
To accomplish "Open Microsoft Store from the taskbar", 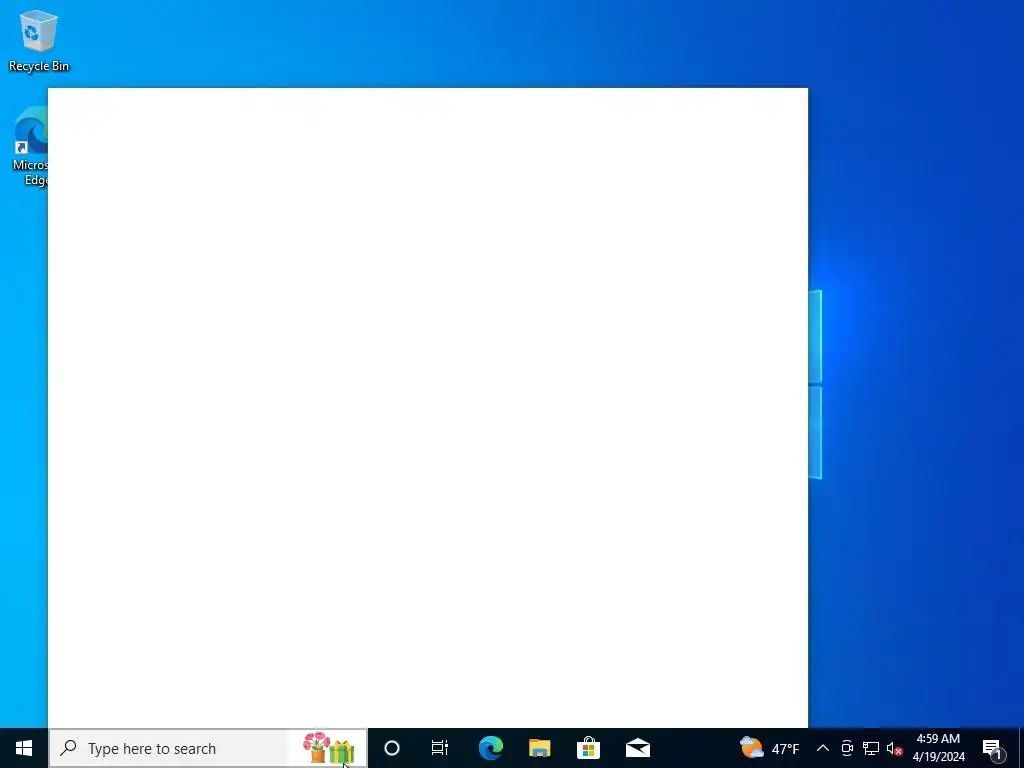I will (588, 748).
